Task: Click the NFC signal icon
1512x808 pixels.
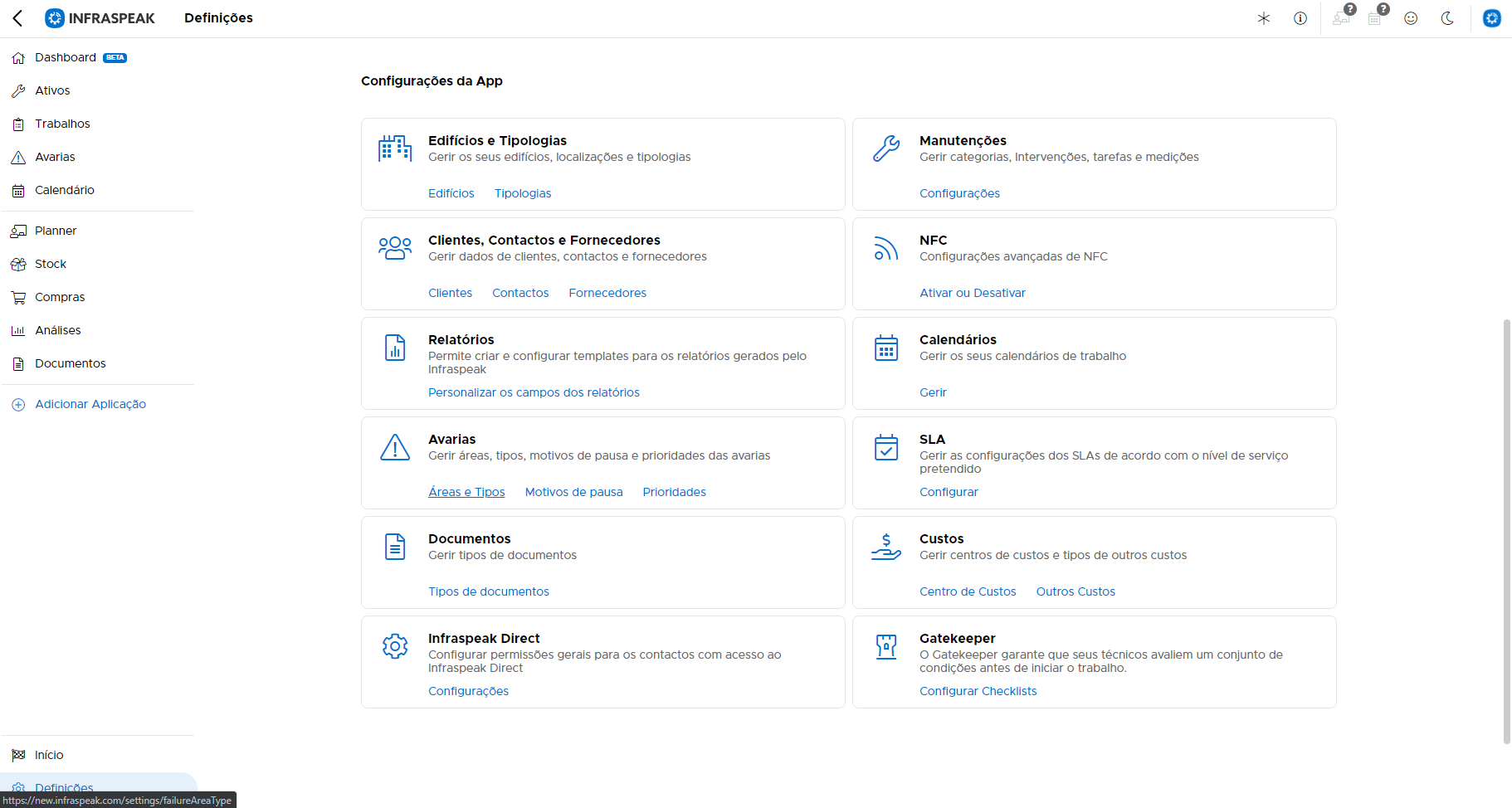Action: 886,248
